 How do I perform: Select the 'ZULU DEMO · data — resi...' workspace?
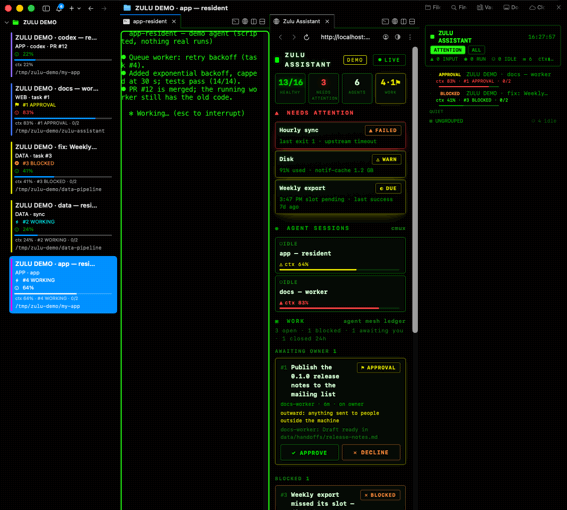coord(63,226)
